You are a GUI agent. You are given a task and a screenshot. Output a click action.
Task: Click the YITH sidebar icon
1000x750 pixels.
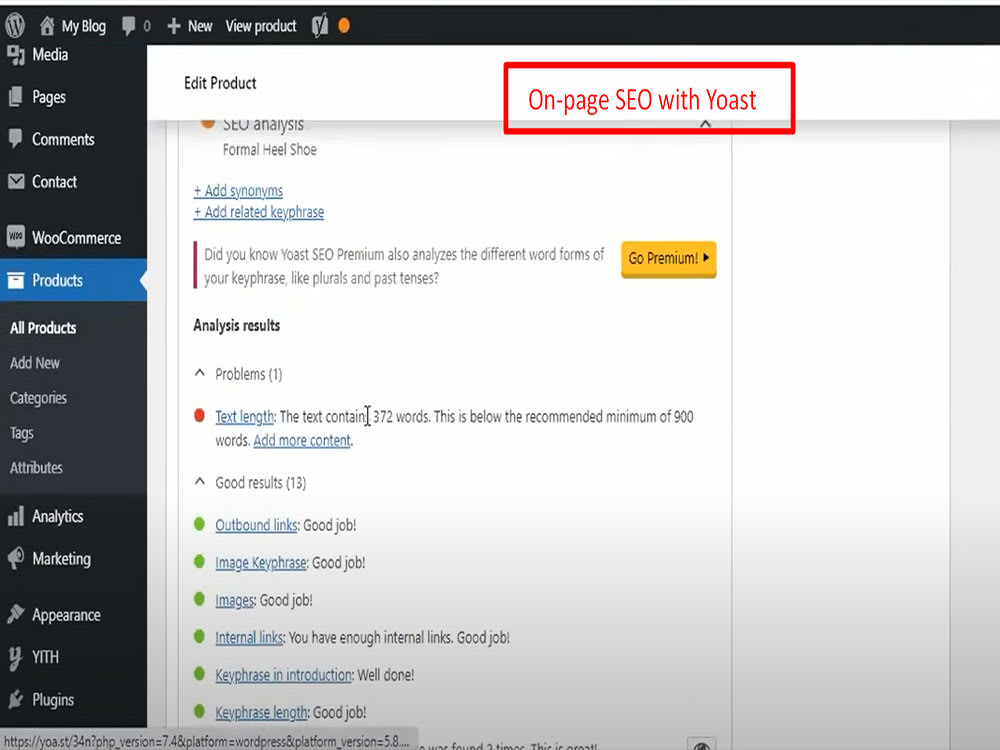15,657
